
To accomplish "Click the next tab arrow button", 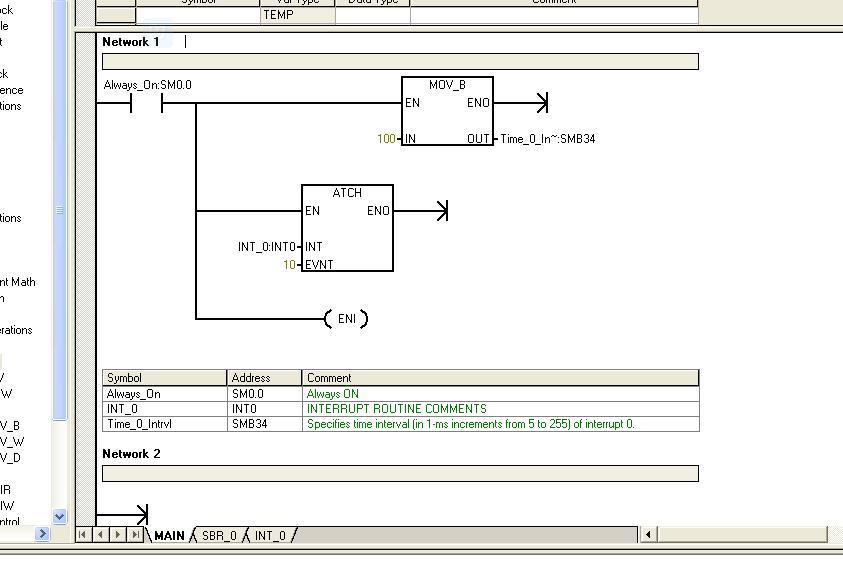I will coord(118,535).
